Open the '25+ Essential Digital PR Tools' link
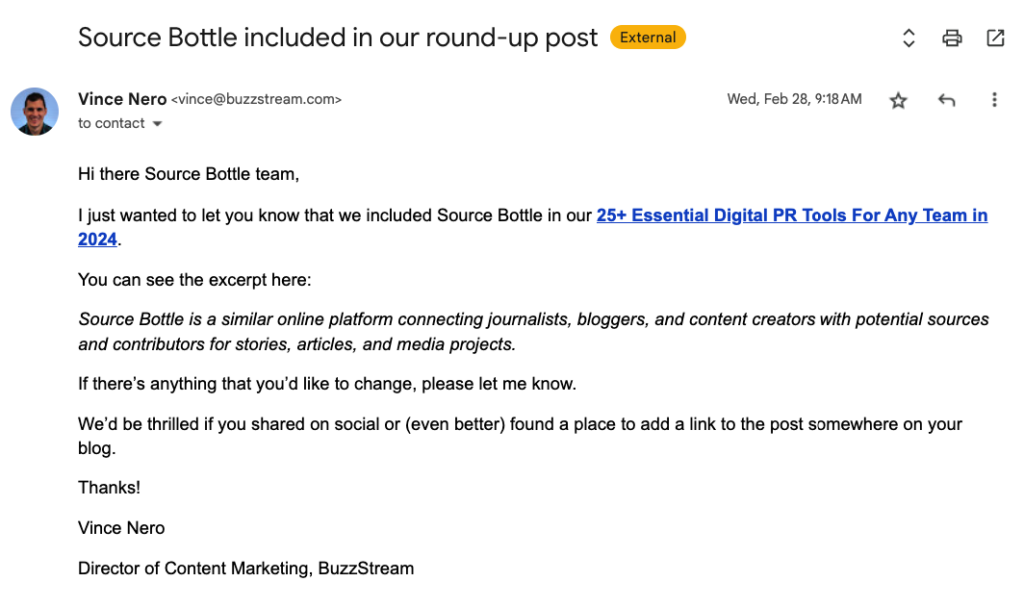1024x607 pixels. click(791, 215)
